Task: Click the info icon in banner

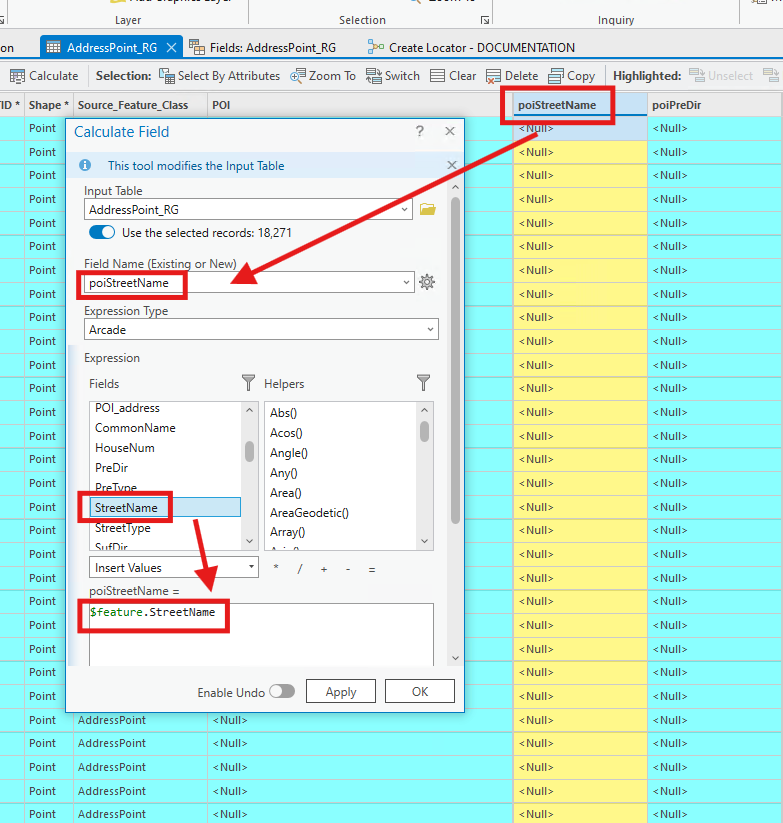Action: point(84,165)
